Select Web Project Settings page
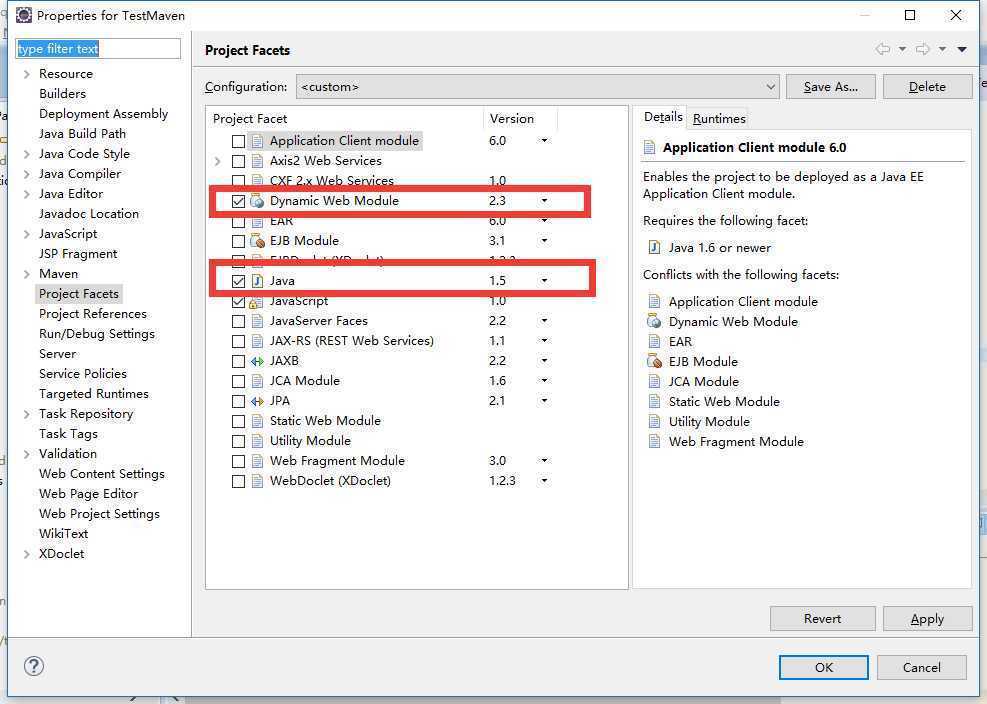The image size is (987, 704). coord(99,514)
